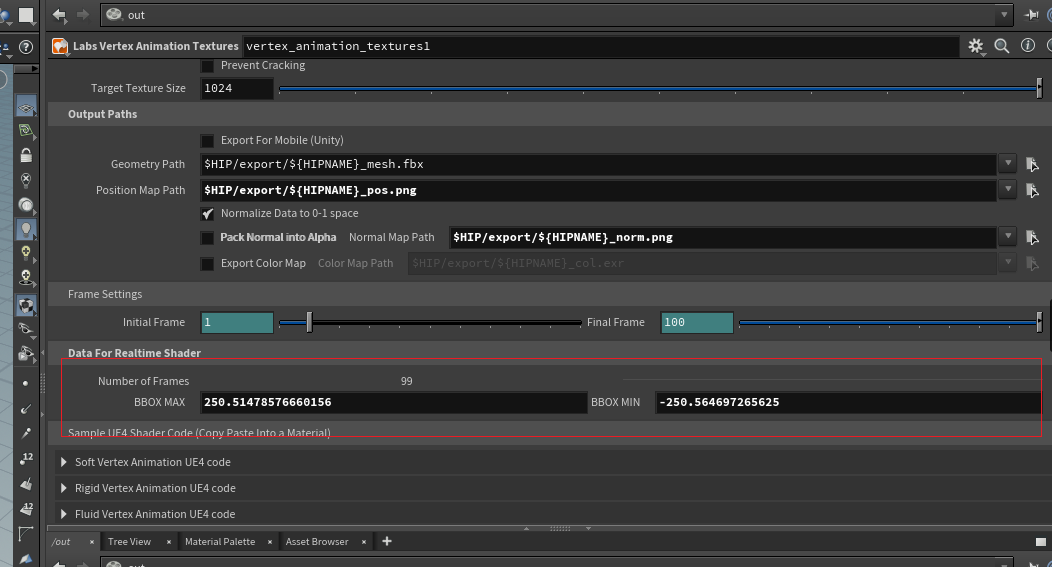
Task: Switch to the Asset Browser tab
Action: pos(317,542)
